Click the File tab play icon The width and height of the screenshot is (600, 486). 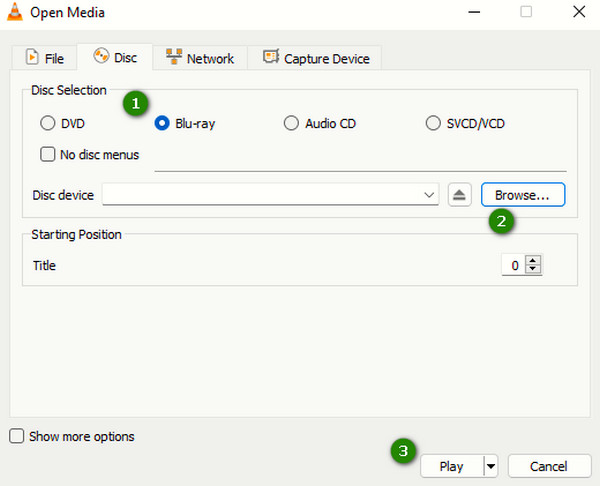32,58
